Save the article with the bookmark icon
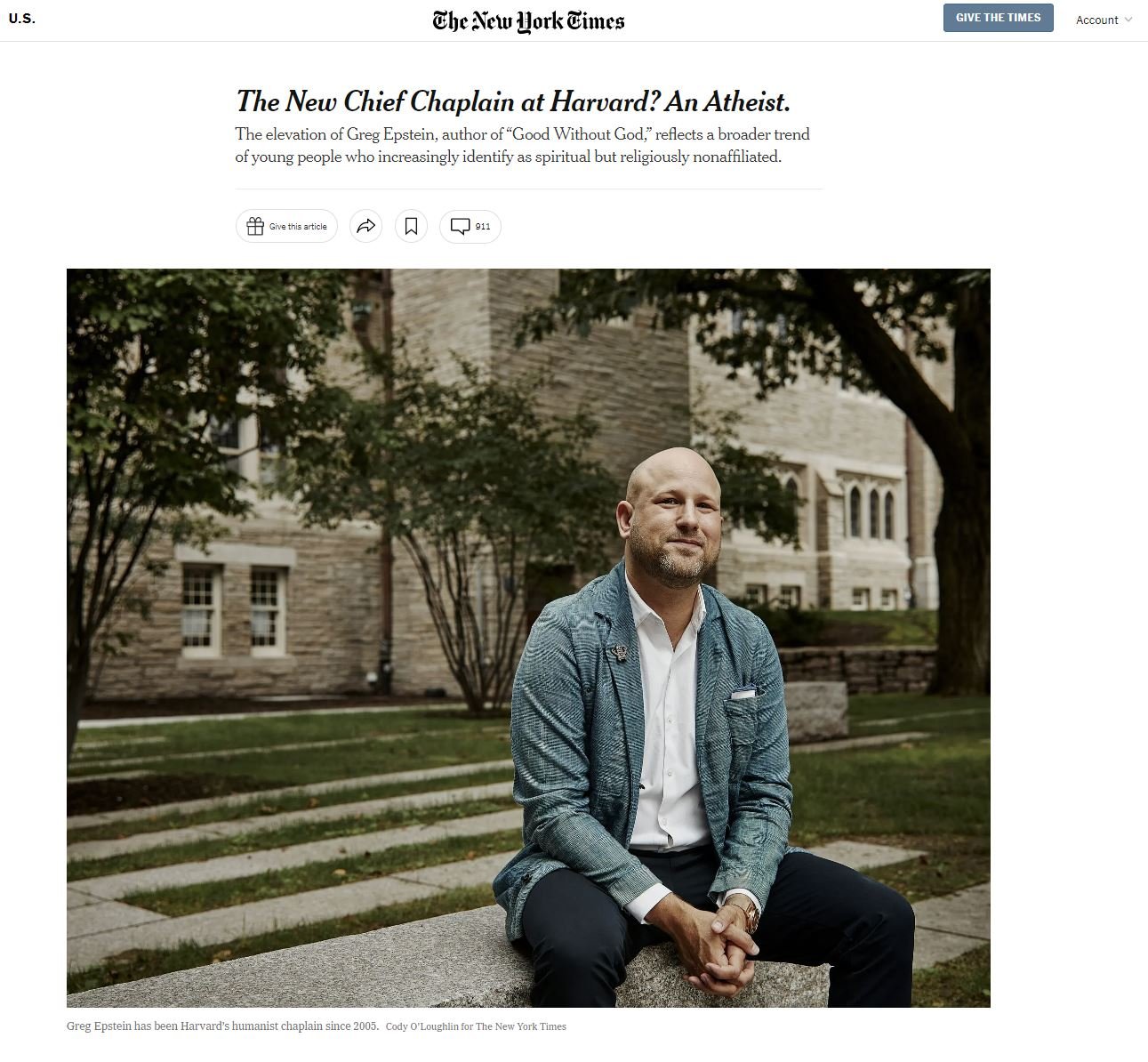 [x=411, y=226]
